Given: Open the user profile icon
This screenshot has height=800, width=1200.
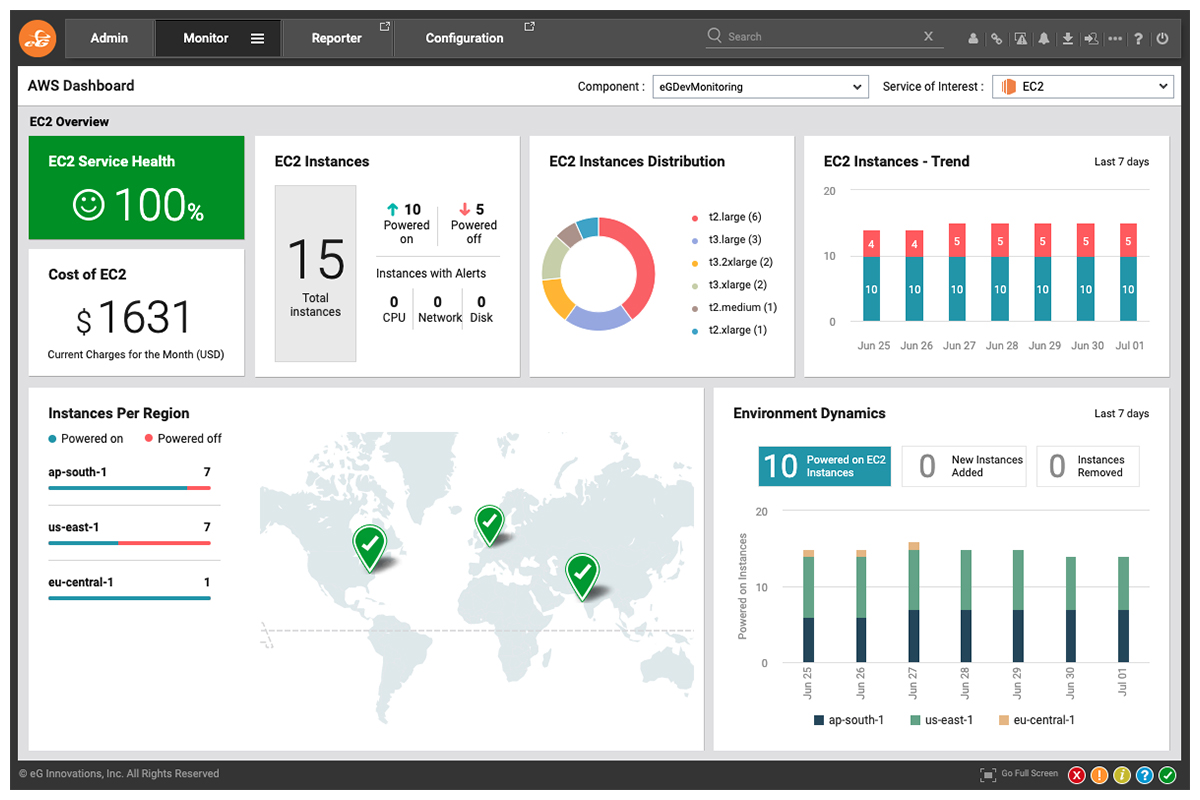Looking at the screenshot, I should pyautogui.click(x=973, y=39).
